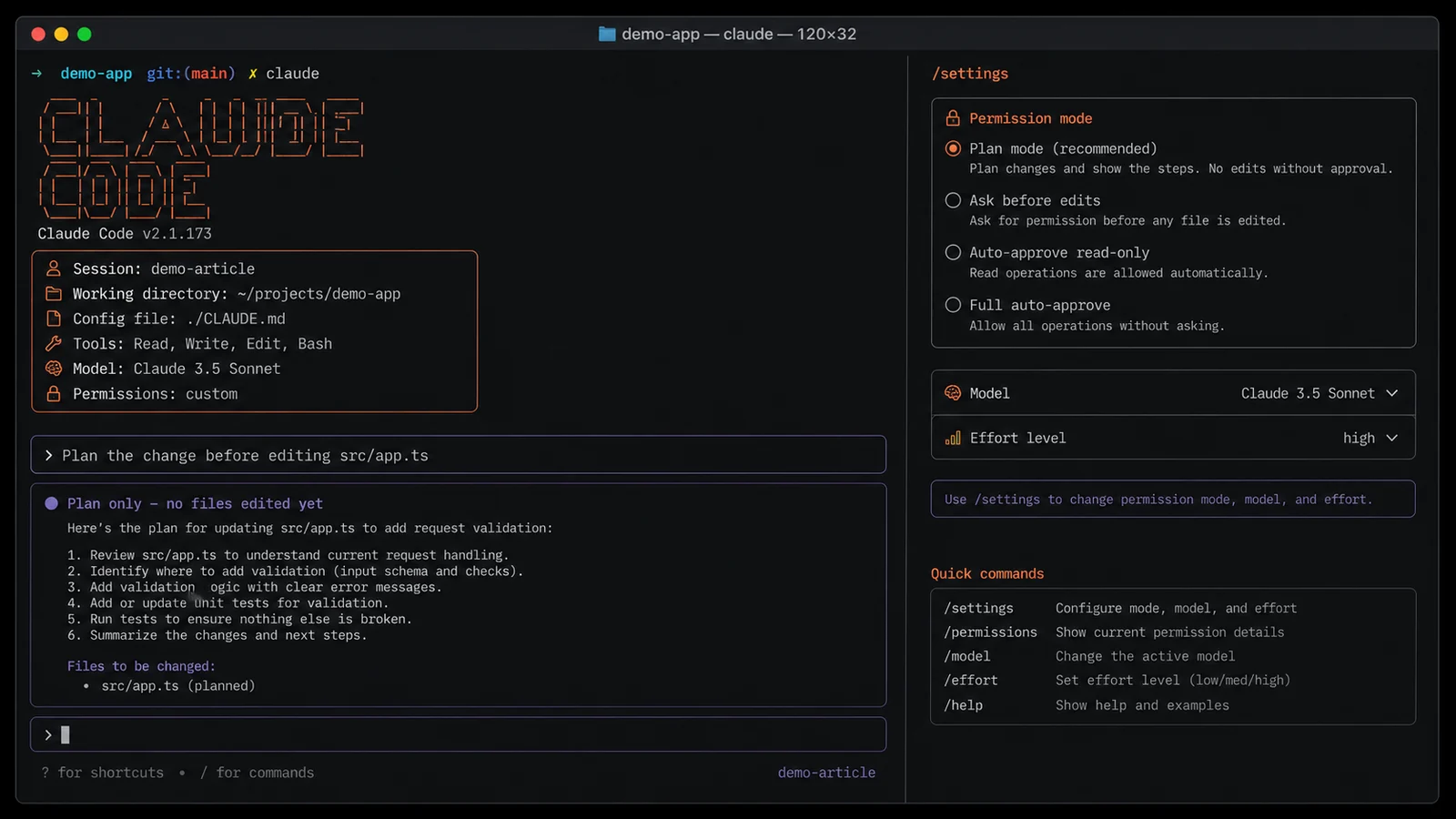
Task: Click demo-article session label in footer
Action: point(826,773)
